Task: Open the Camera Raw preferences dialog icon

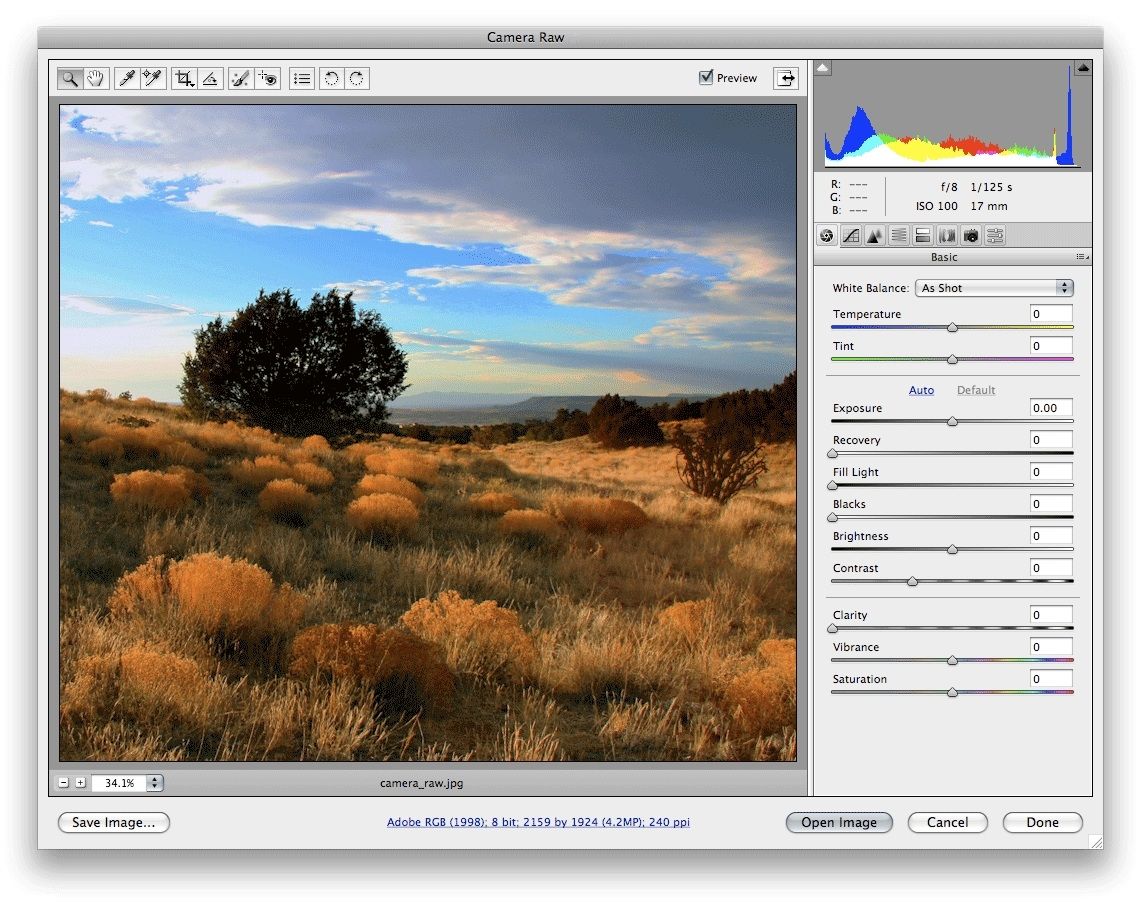Action: [302, 78]
